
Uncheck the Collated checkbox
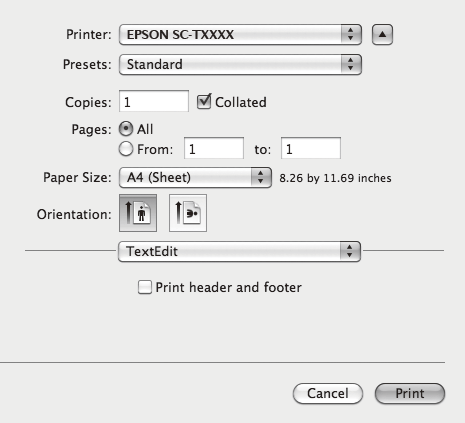204,102
